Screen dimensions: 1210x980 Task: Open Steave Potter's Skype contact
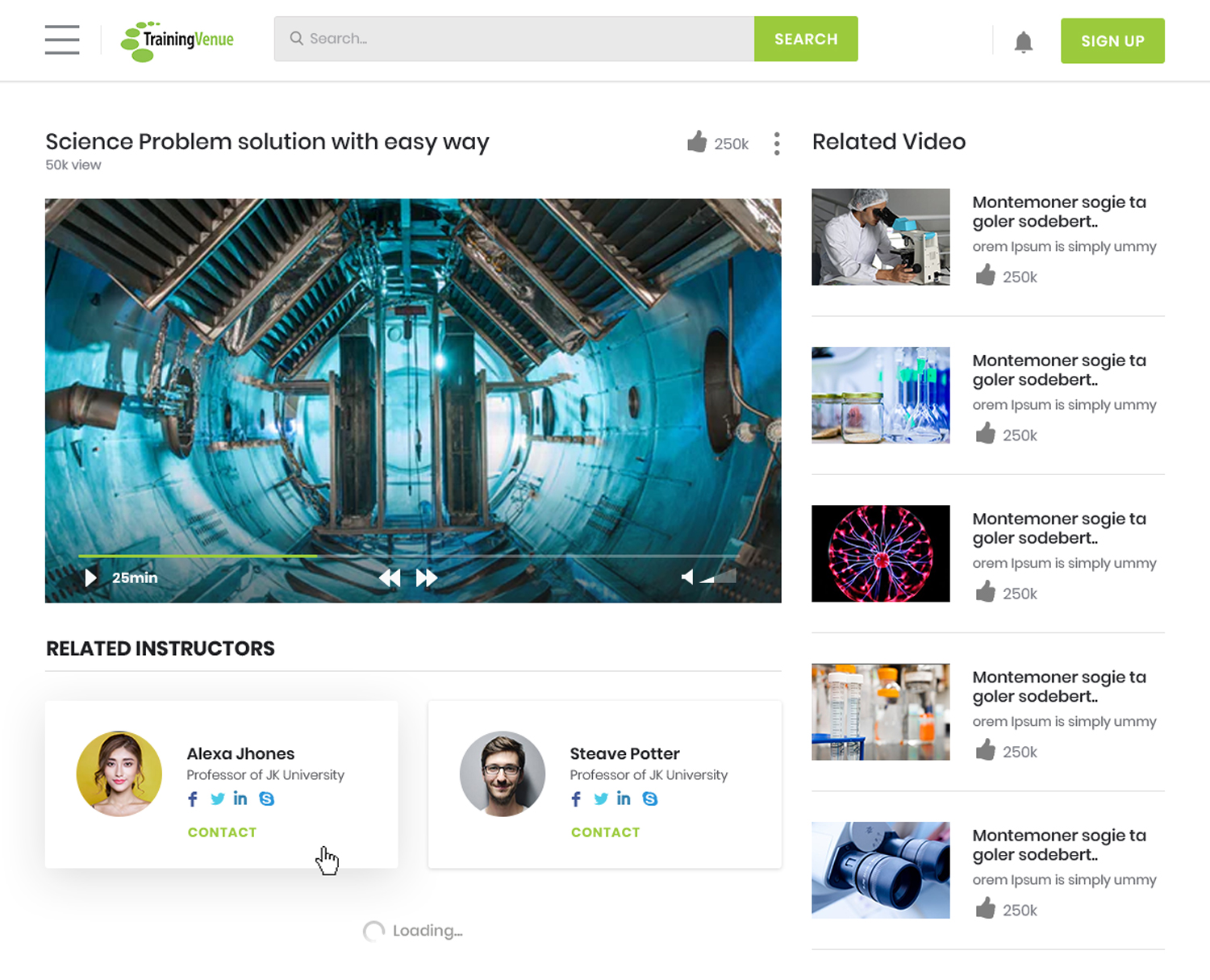tap(650, 799)
